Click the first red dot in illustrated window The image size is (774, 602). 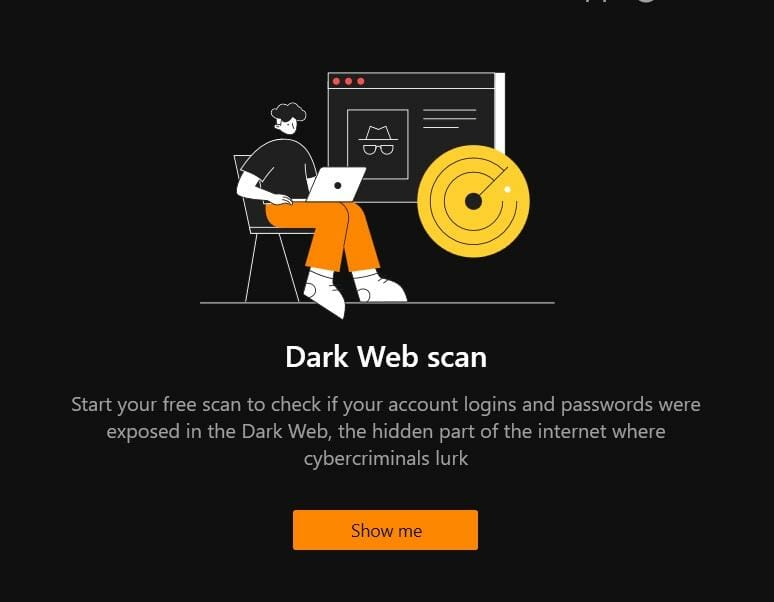tap(337, 81)
